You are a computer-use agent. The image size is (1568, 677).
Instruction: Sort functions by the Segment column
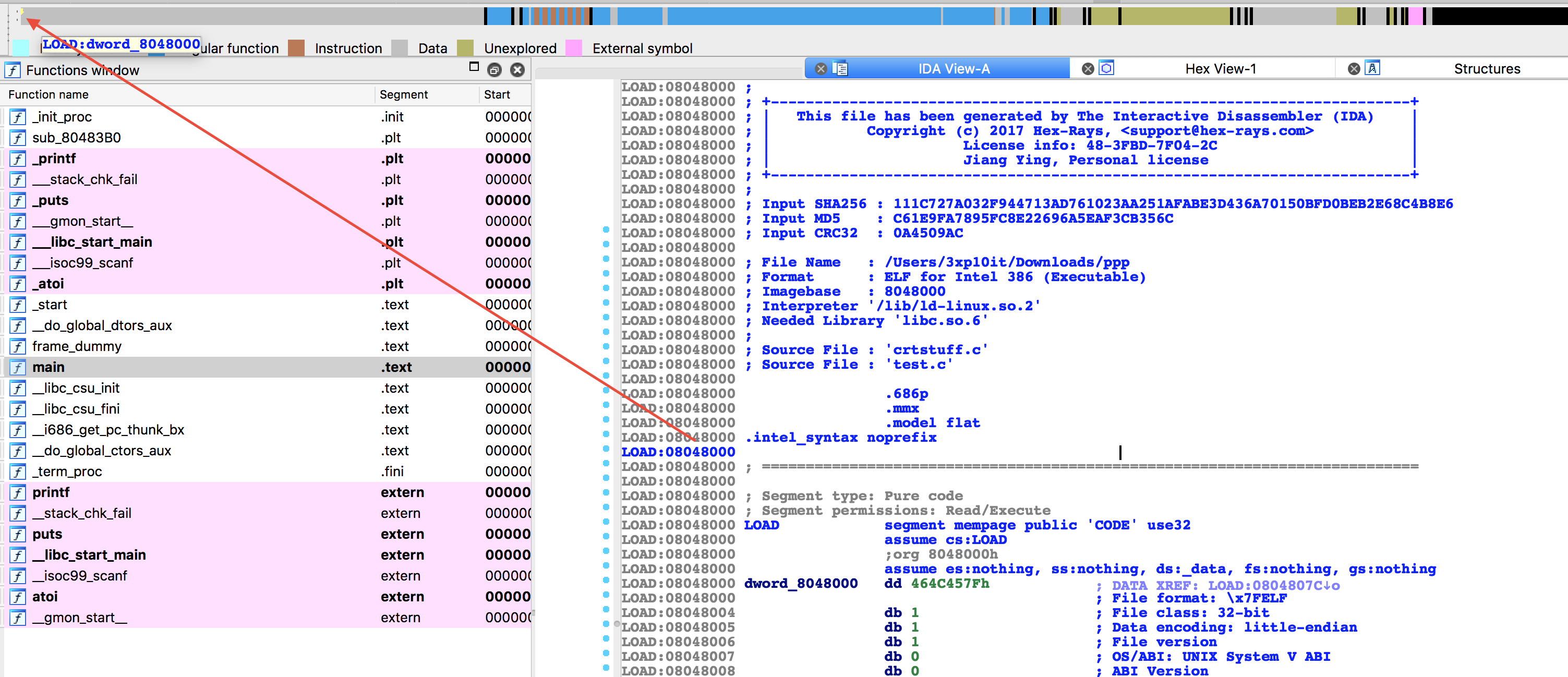[x=404, y=94]
